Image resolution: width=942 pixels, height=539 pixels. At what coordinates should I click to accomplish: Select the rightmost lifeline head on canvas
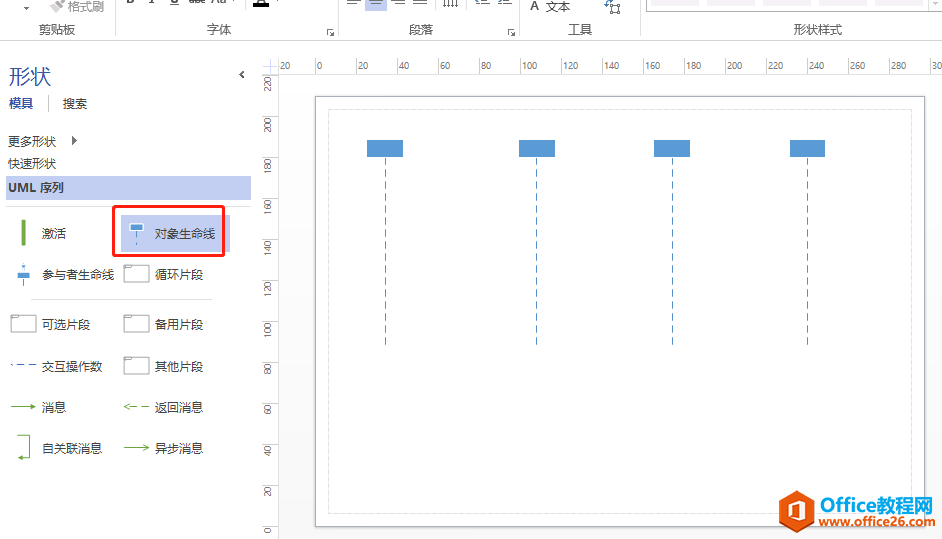(807, 148)
